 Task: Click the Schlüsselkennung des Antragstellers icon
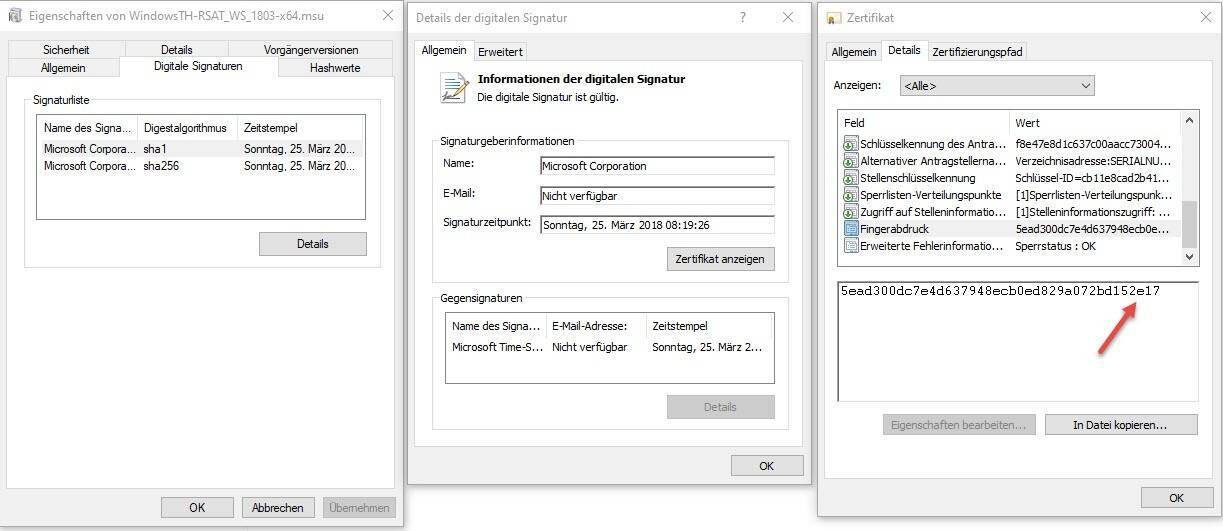(x=850, y=144)
